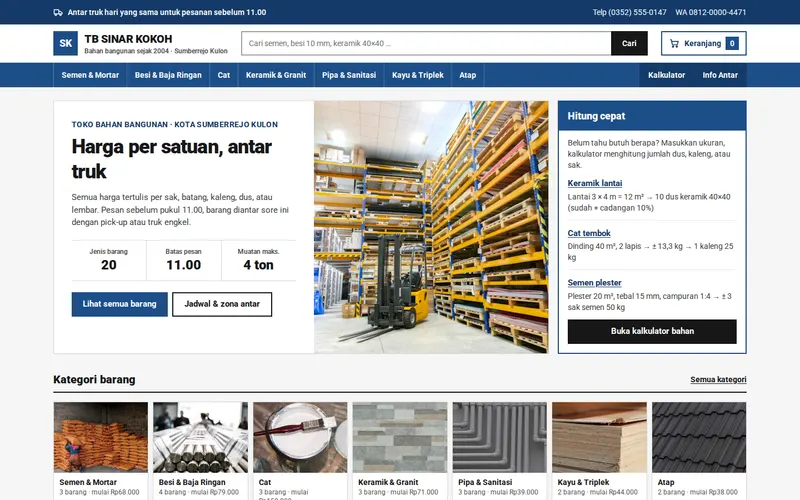Click the WA 0812-0000-4471 contact
Viewport: 800px width, 500px height.
click(x=711, y=12)
